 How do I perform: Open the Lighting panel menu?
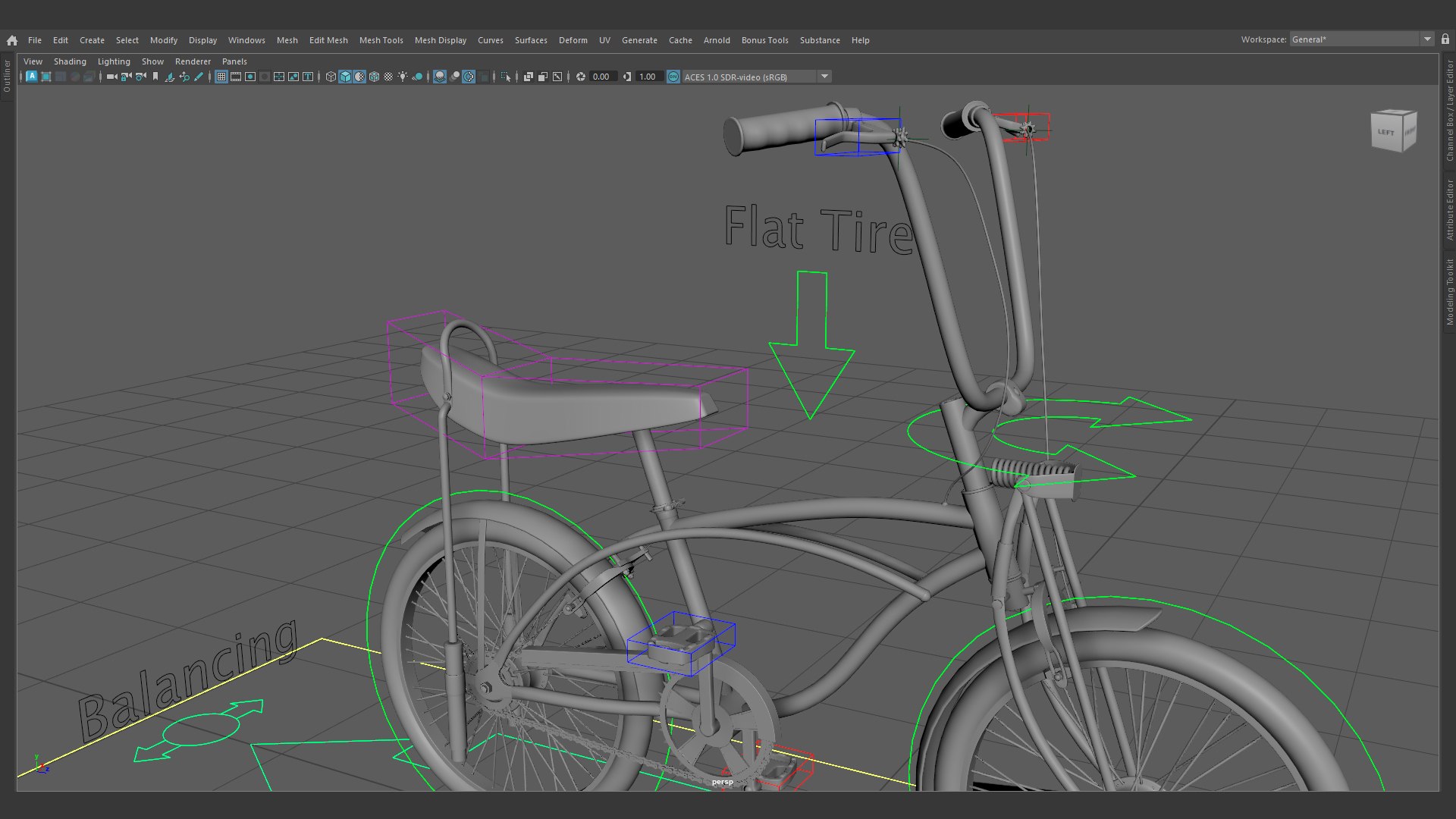pyautogui.click(x=114, y=61)
